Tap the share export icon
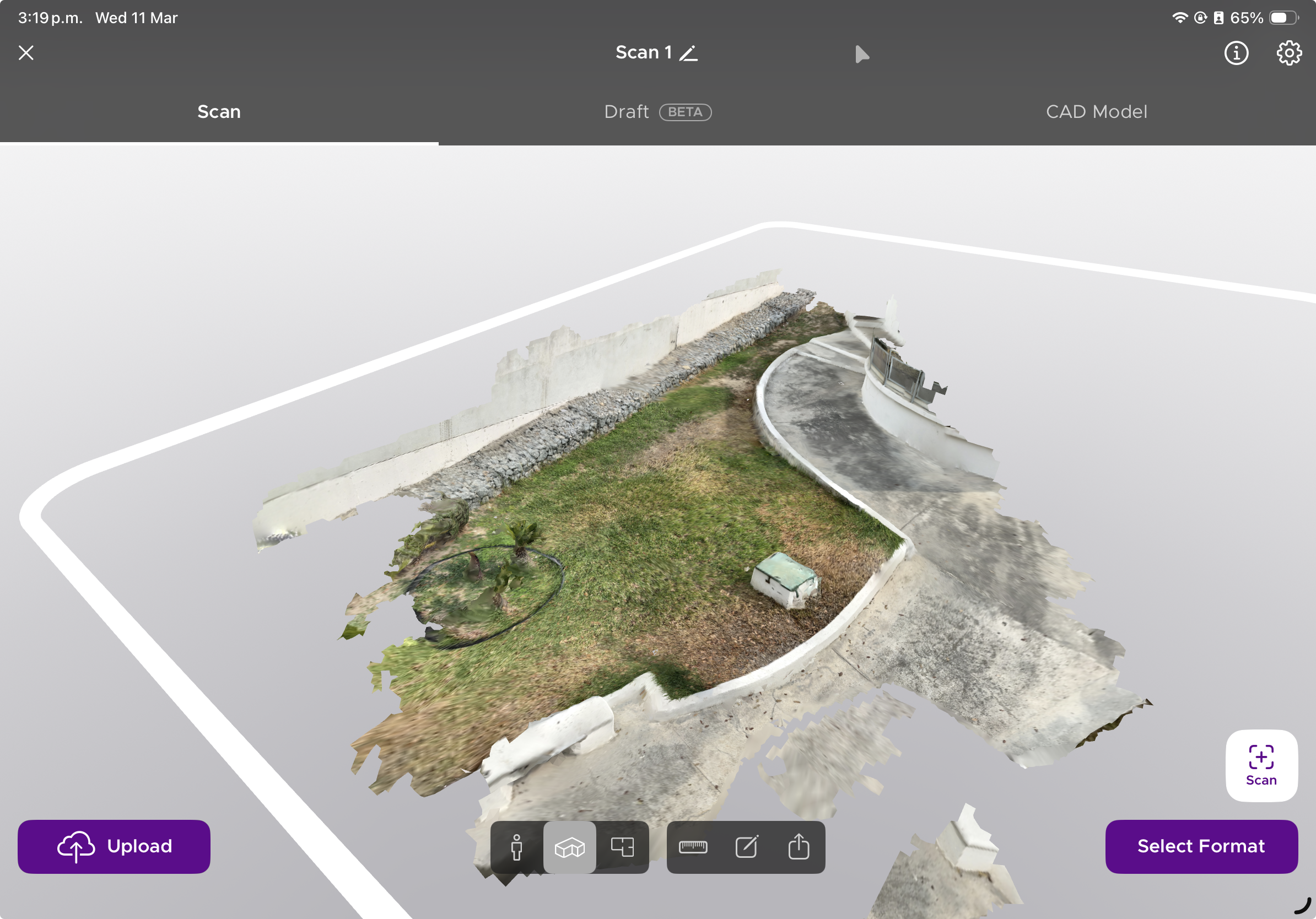The image size is (1316, 919). tap(799, 847)
